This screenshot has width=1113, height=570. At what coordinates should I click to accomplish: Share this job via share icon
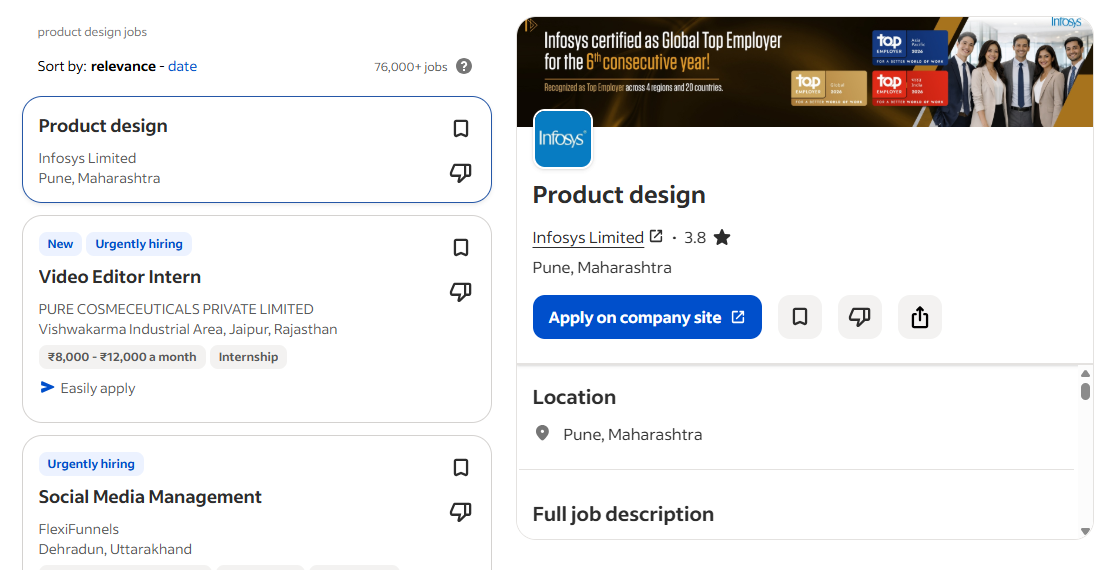[x=920, y=317]
